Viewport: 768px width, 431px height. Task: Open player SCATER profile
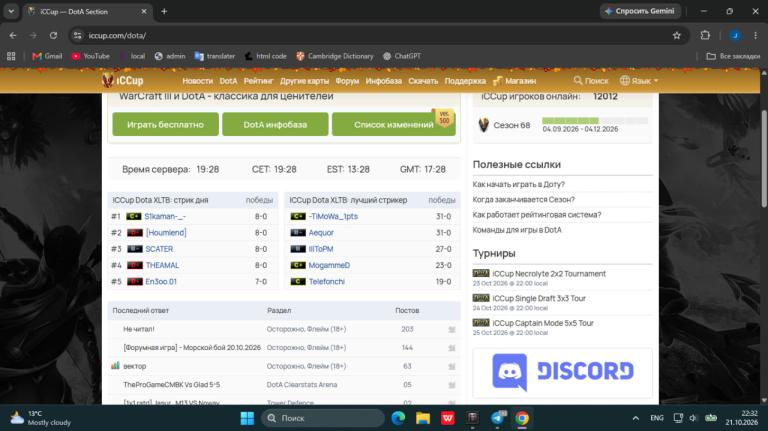pyautogui.click(x=159, y=249)
